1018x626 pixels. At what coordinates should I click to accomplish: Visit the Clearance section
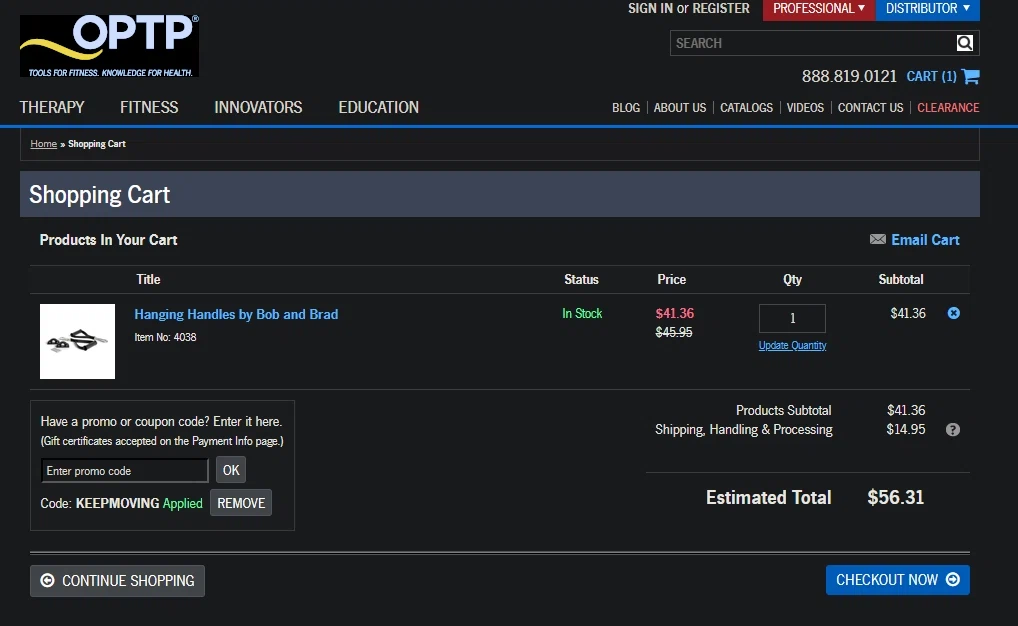[x=948, y=108]
